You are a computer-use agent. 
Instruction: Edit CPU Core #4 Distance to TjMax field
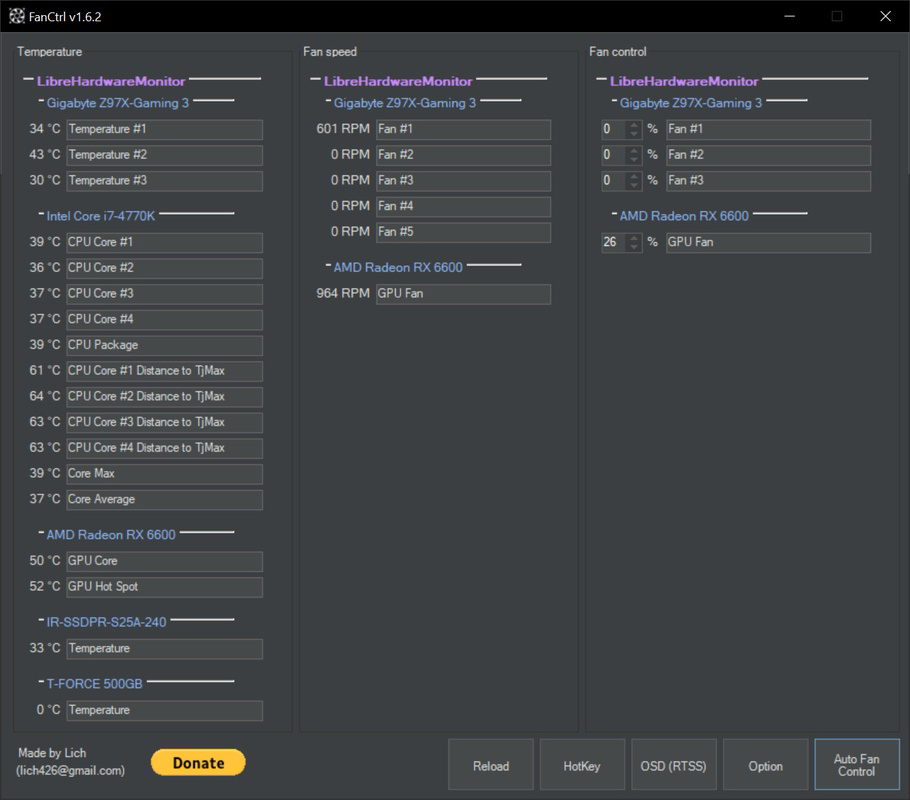(x=164, y=448)
